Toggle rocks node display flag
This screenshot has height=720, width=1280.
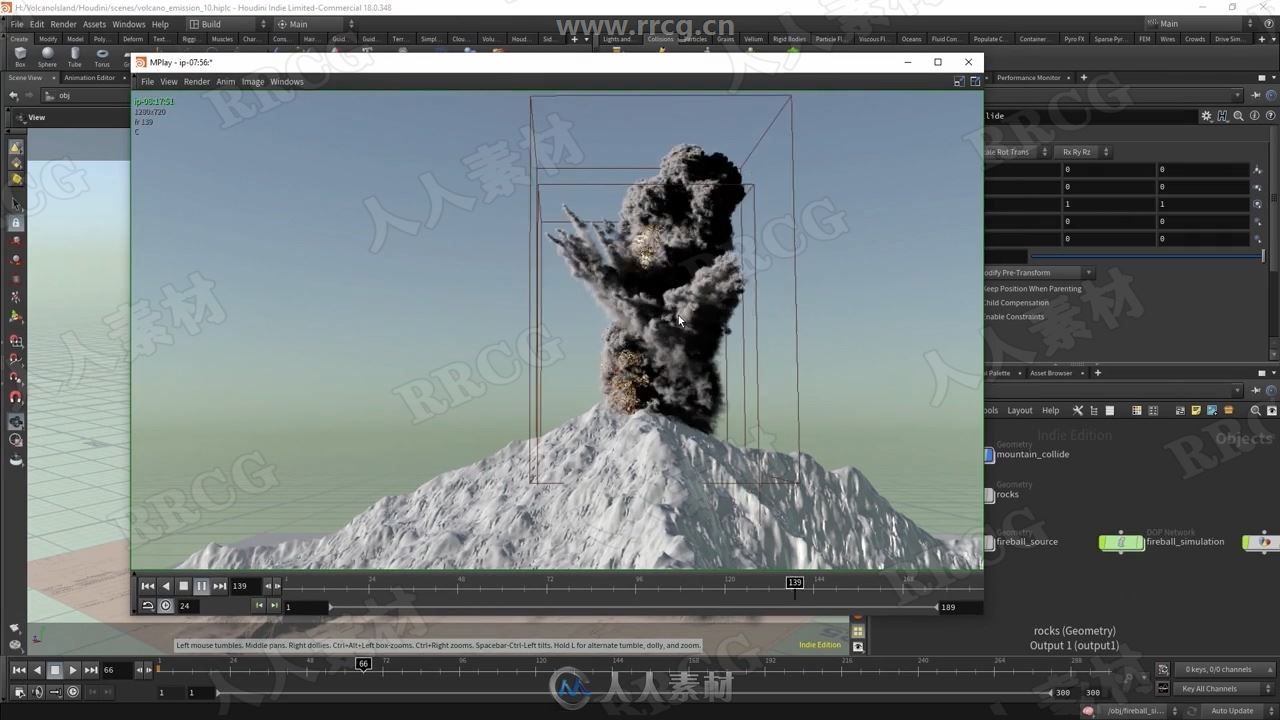pos(990,494)
